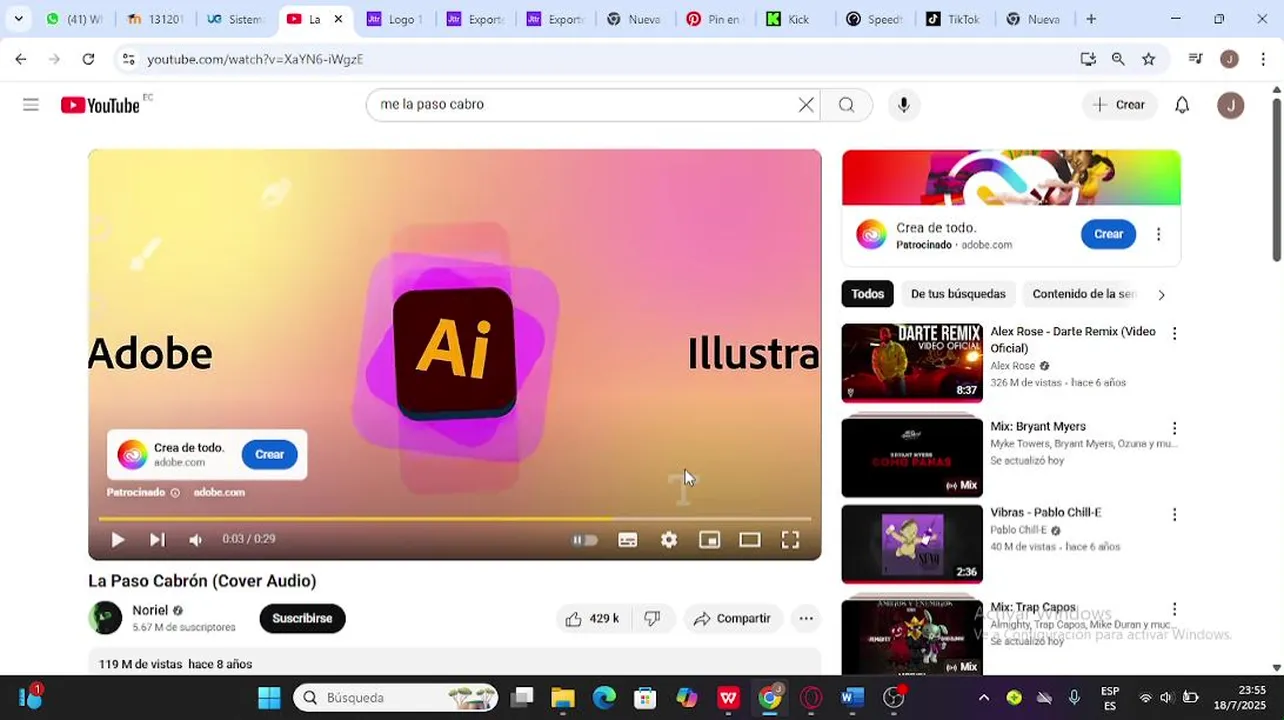Switch to theater mode
Image resolution: width=1284 pixels, height=720 pixels.
(x=750, y=540)
